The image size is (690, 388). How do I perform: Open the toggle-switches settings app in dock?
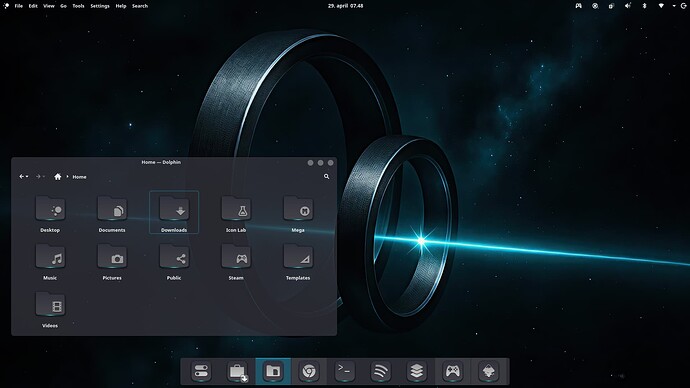pos(201,371)
